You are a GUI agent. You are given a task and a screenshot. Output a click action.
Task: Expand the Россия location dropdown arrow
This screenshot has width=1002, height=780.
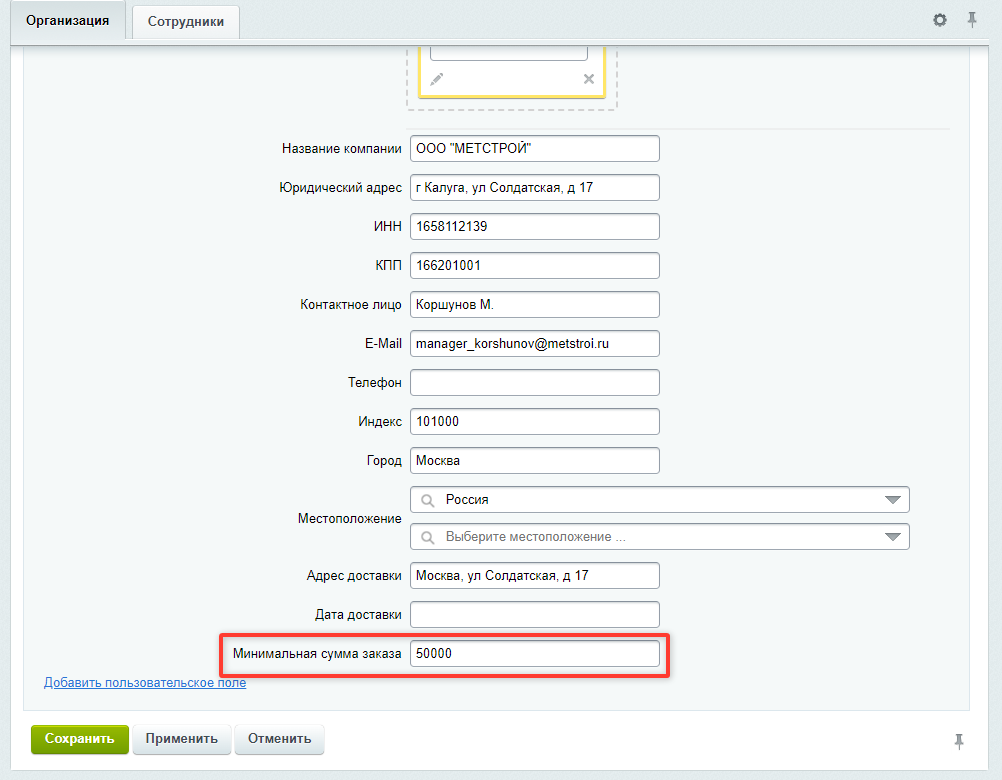893,500
